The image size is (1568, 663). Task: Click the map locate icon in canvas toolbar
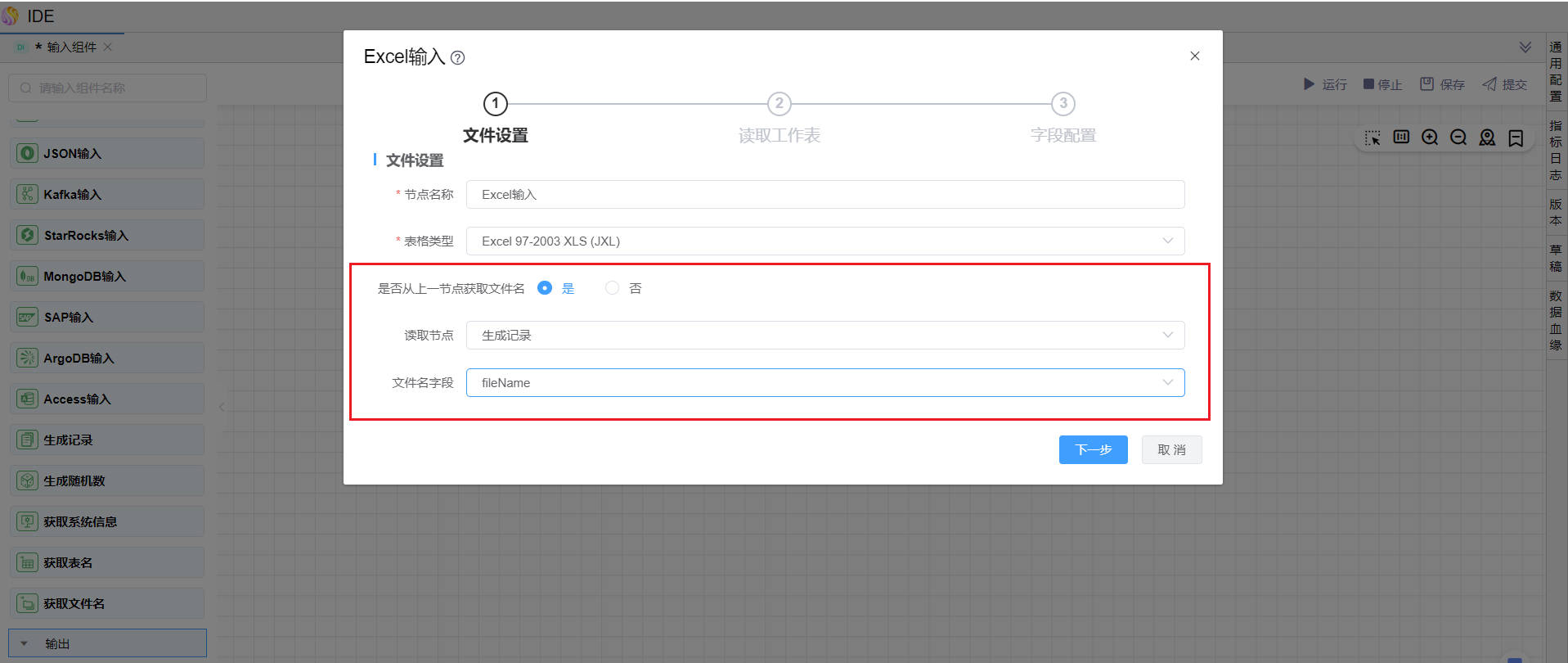(x=1487, y=138)
